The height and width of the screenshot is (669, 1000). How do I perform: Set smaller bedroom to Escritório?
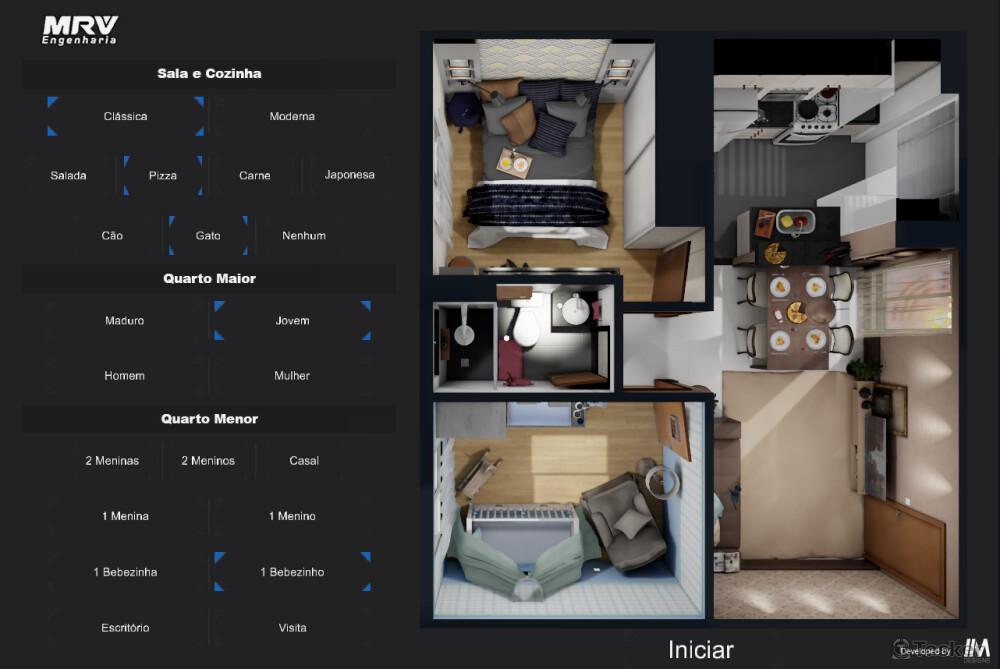pos(125,628)
